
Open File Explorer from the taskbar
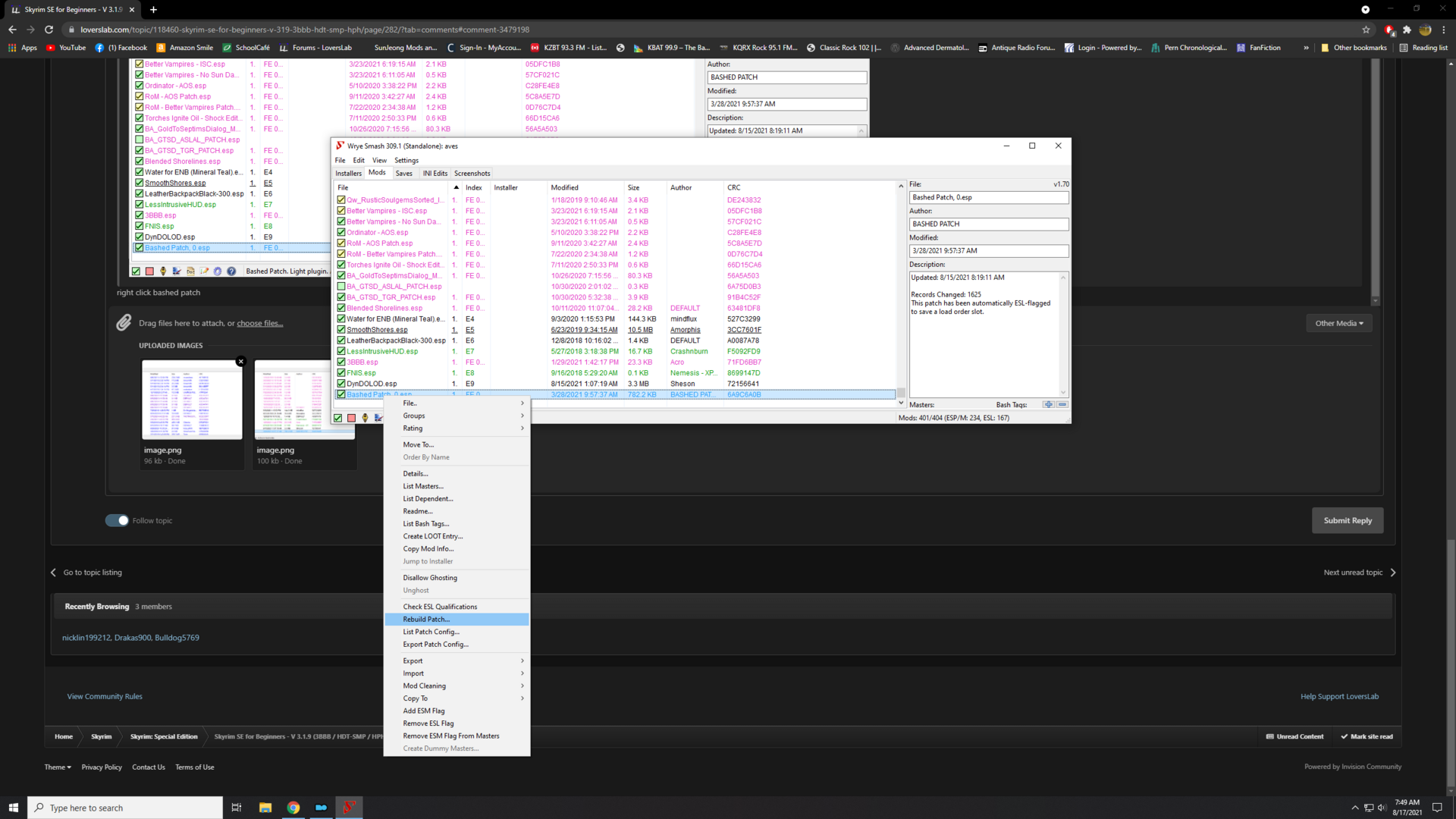(265, 808)
